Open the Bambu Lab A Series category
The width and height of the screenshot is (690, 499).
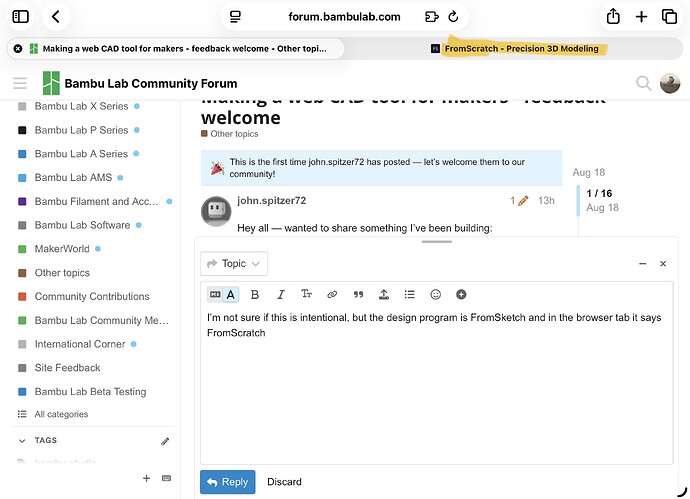coord(81,154)
